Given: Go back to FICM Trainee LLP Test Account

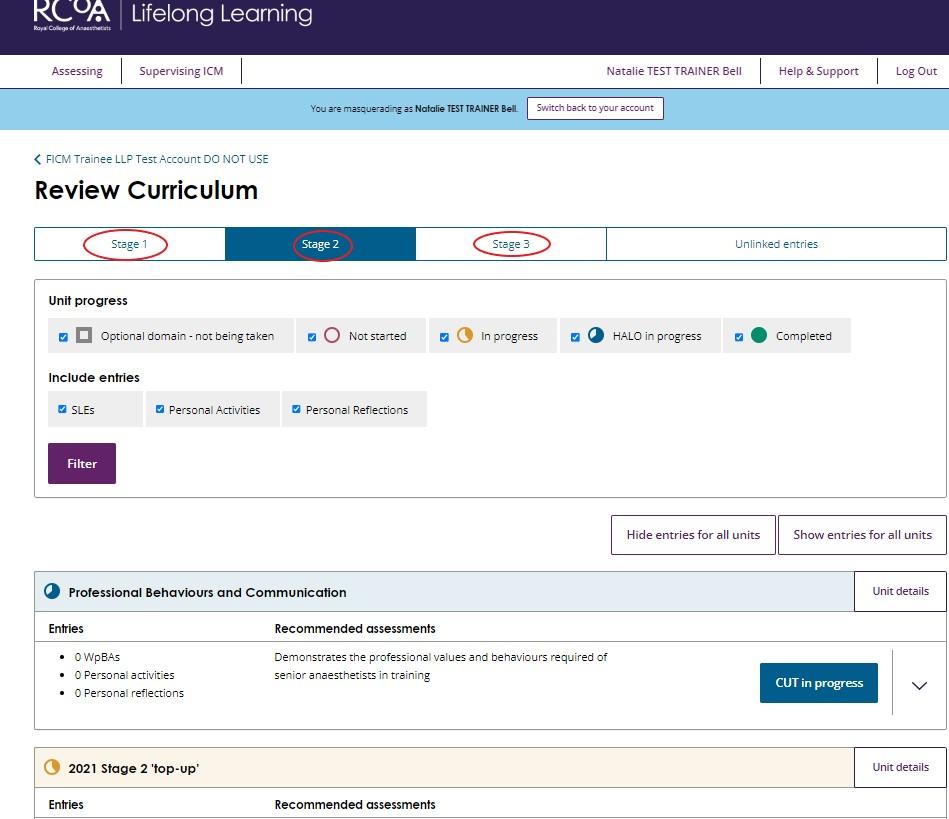Looking at the screenshot, I should click(x=157, y=159).
